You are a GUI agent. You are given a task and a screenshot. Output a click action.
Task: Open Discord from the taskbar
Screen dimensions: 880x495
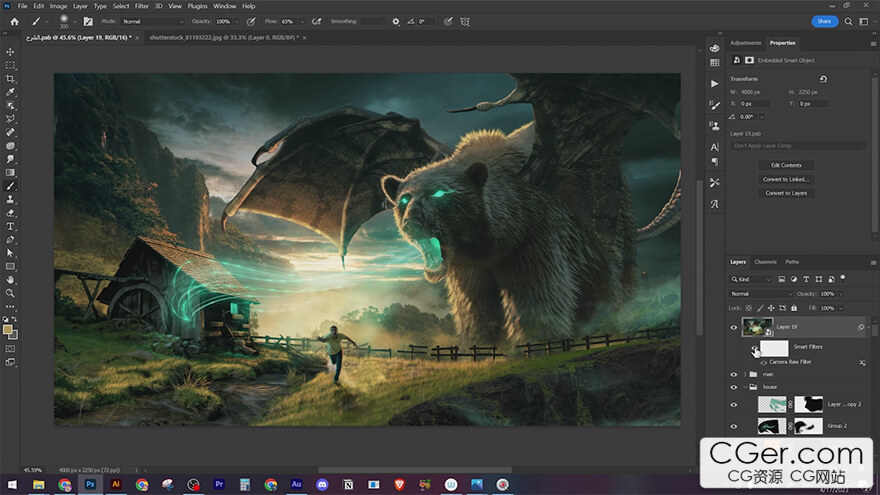point(322,484)
